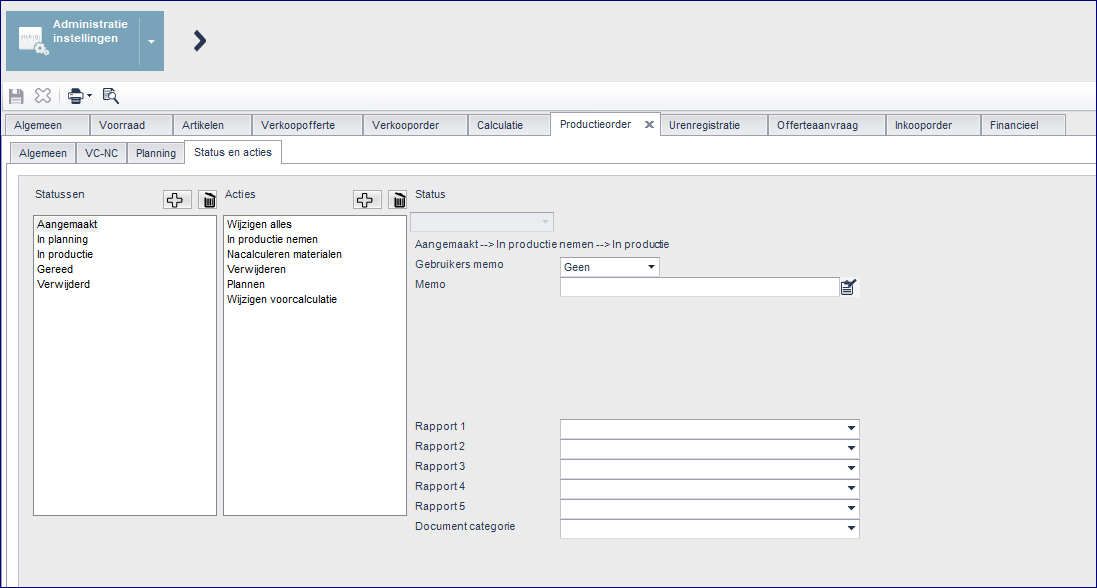Open the print preview magnifier icon
Image resolution: width=1097 pixels, height=588 pixels.
111,96
